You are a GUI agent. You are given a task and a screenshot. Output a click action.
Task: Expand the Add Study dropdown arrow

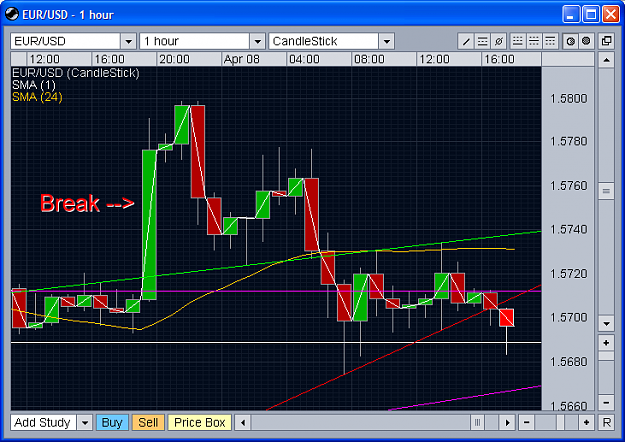(85, 422)
